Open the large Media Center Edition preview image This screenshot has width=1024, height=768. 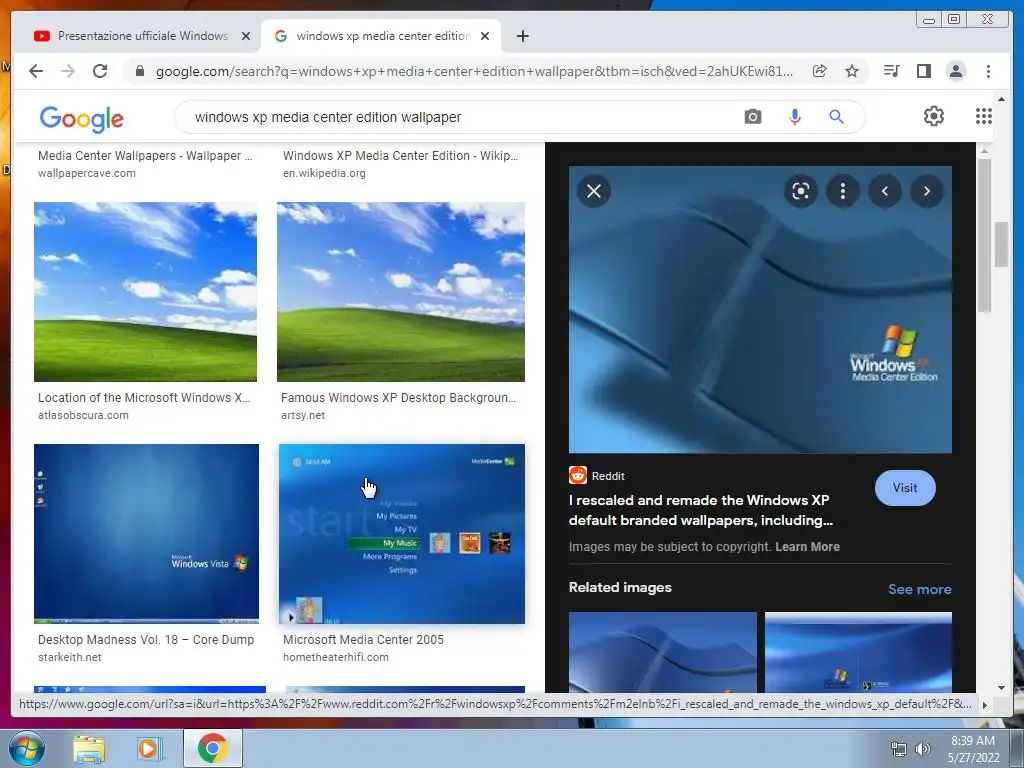760,310
